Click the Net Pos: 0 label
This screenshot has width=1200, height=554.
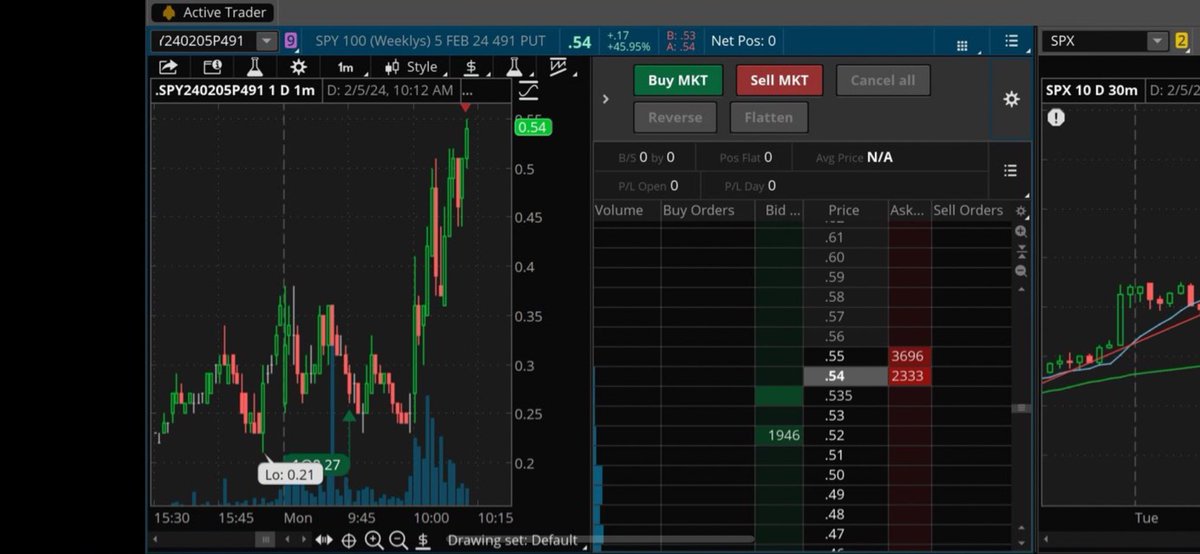pos(743,41)
